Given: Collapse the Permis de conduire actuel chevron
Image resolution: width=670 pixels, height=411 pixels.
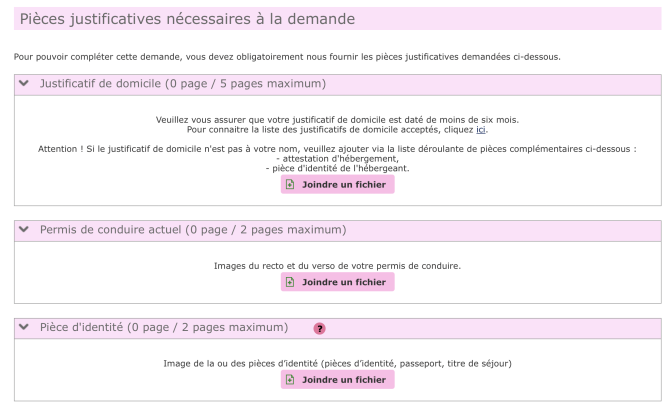Looking at the screenshot, I should (x=25, y=230).
